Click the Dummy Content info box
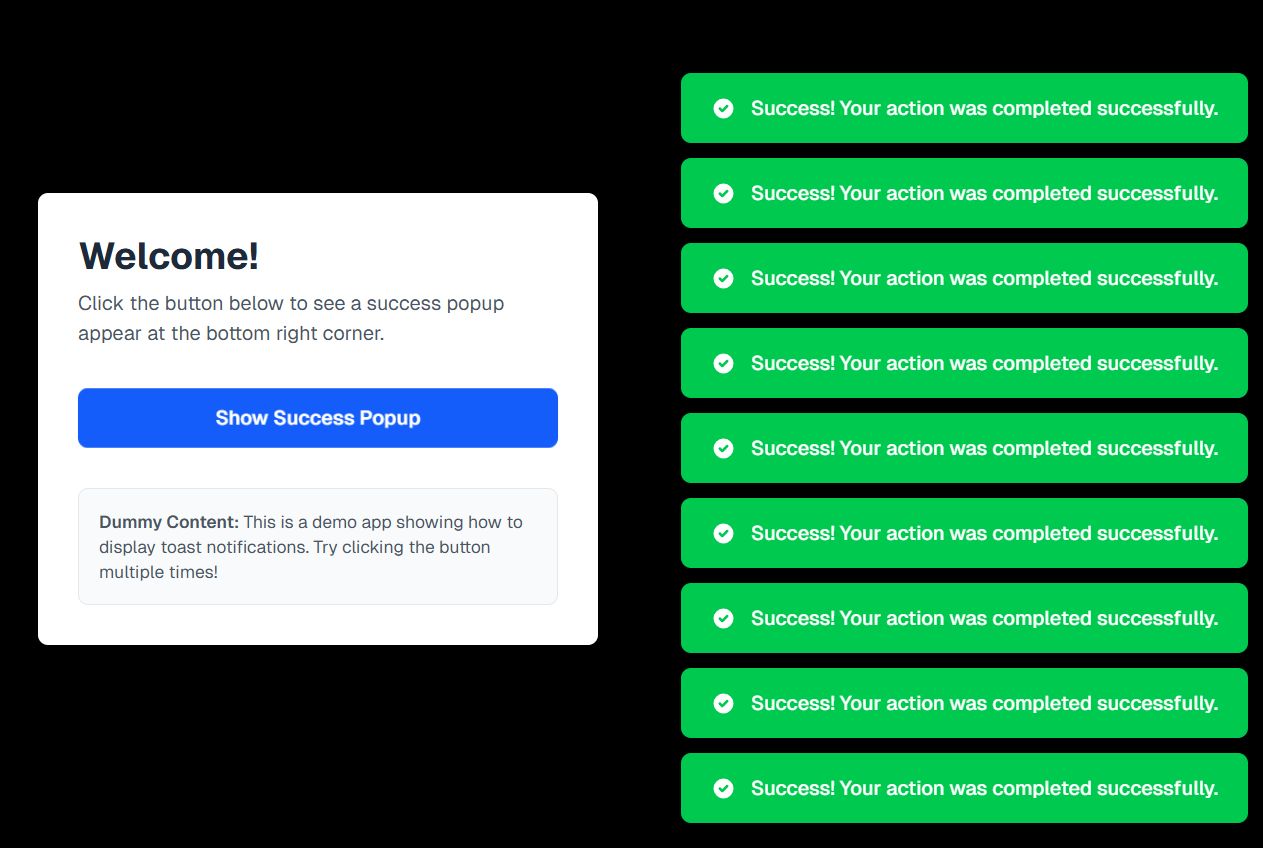Viewport: 1263px width, 848px height. pos(318,546)
